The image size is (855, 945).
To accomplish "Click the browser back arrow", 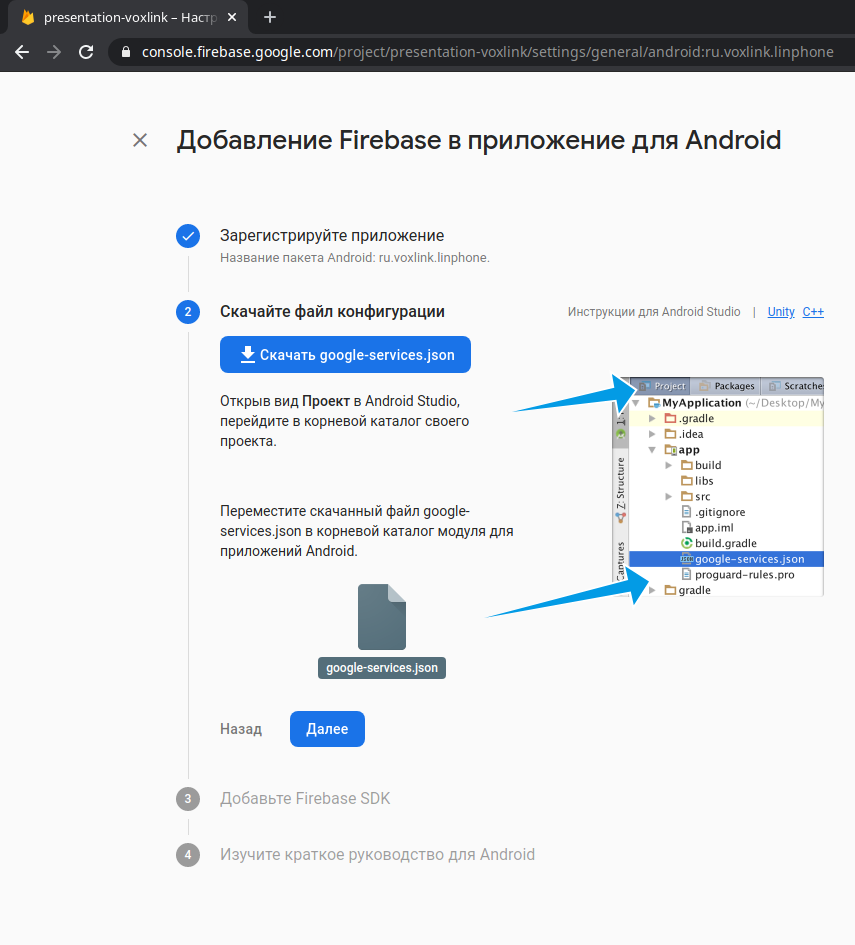I will (22, 52).
